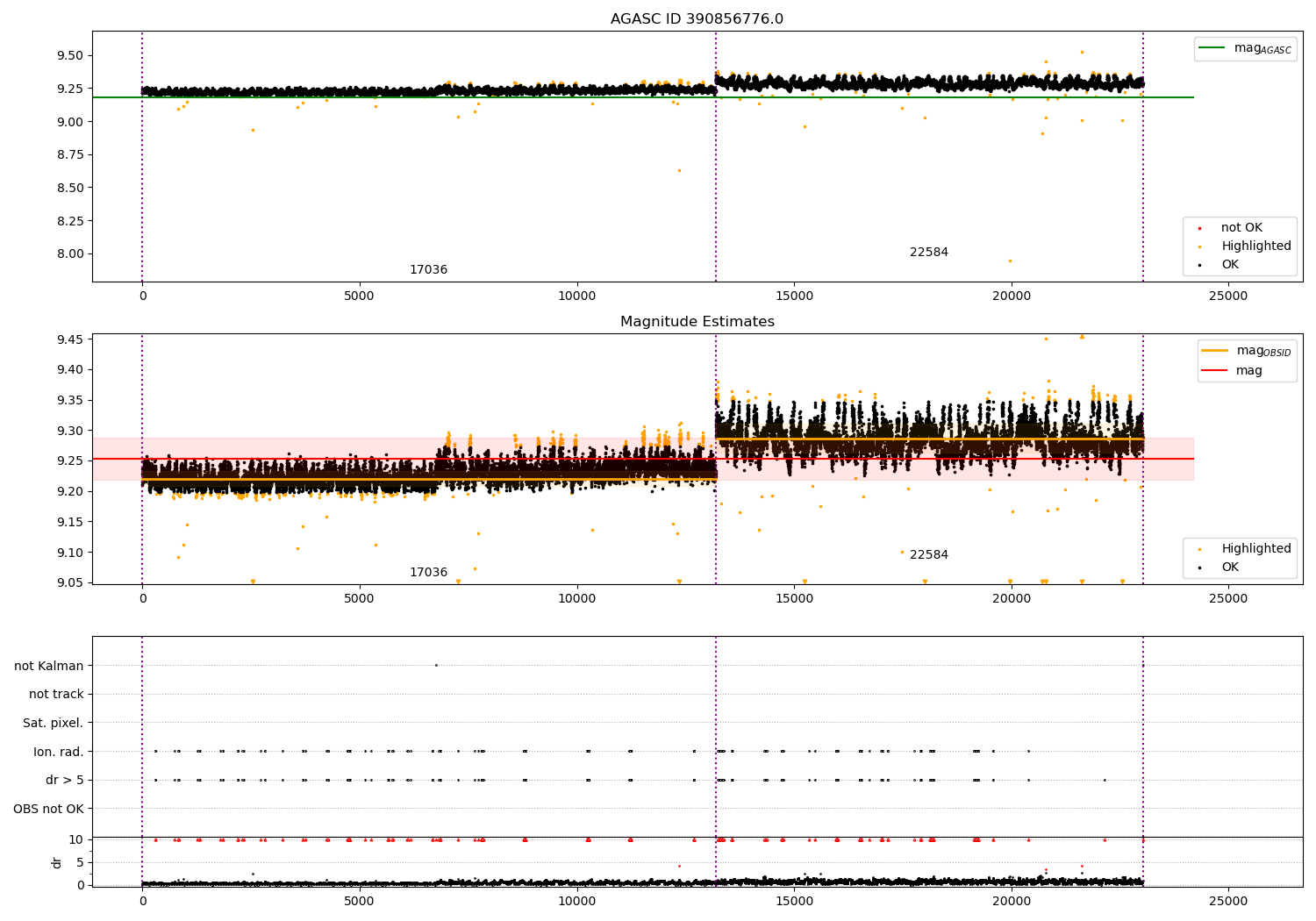The image size is (1316, 921).
Task: Click the 'AGASC ID 390856776.0' plot title
Action: point(697,19)
